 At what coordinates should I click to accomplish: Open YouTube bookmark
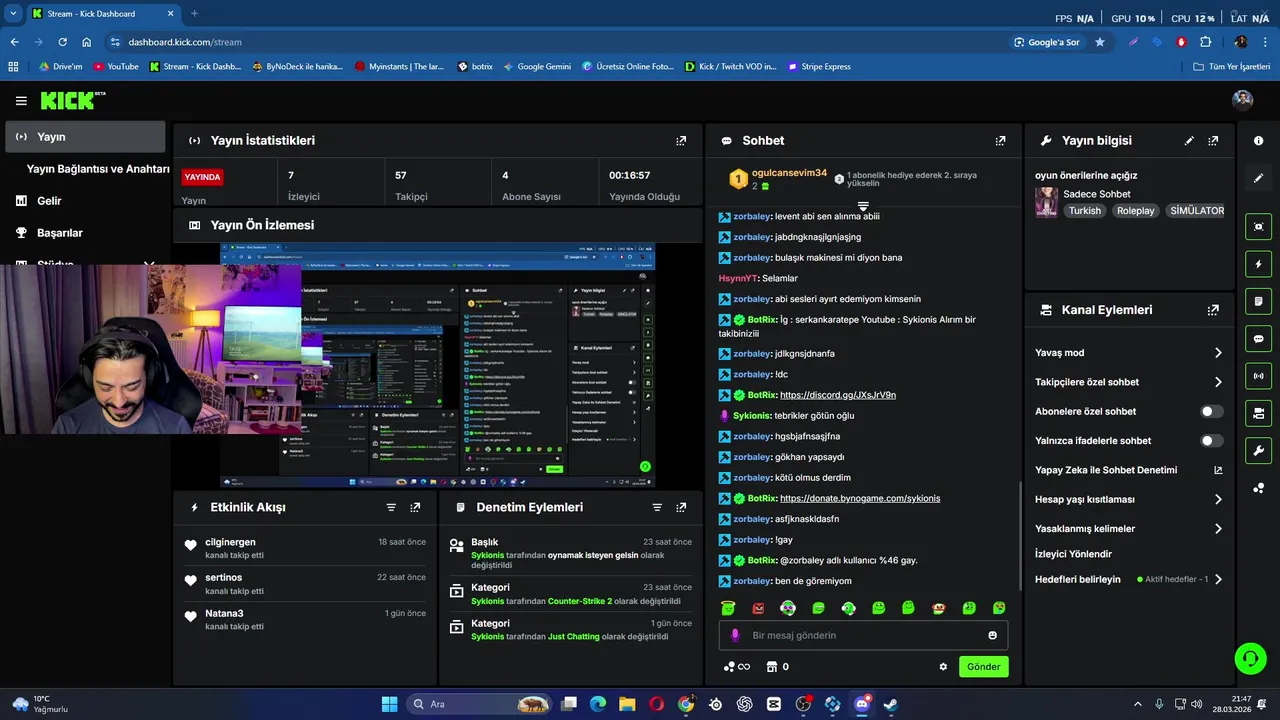116,67
